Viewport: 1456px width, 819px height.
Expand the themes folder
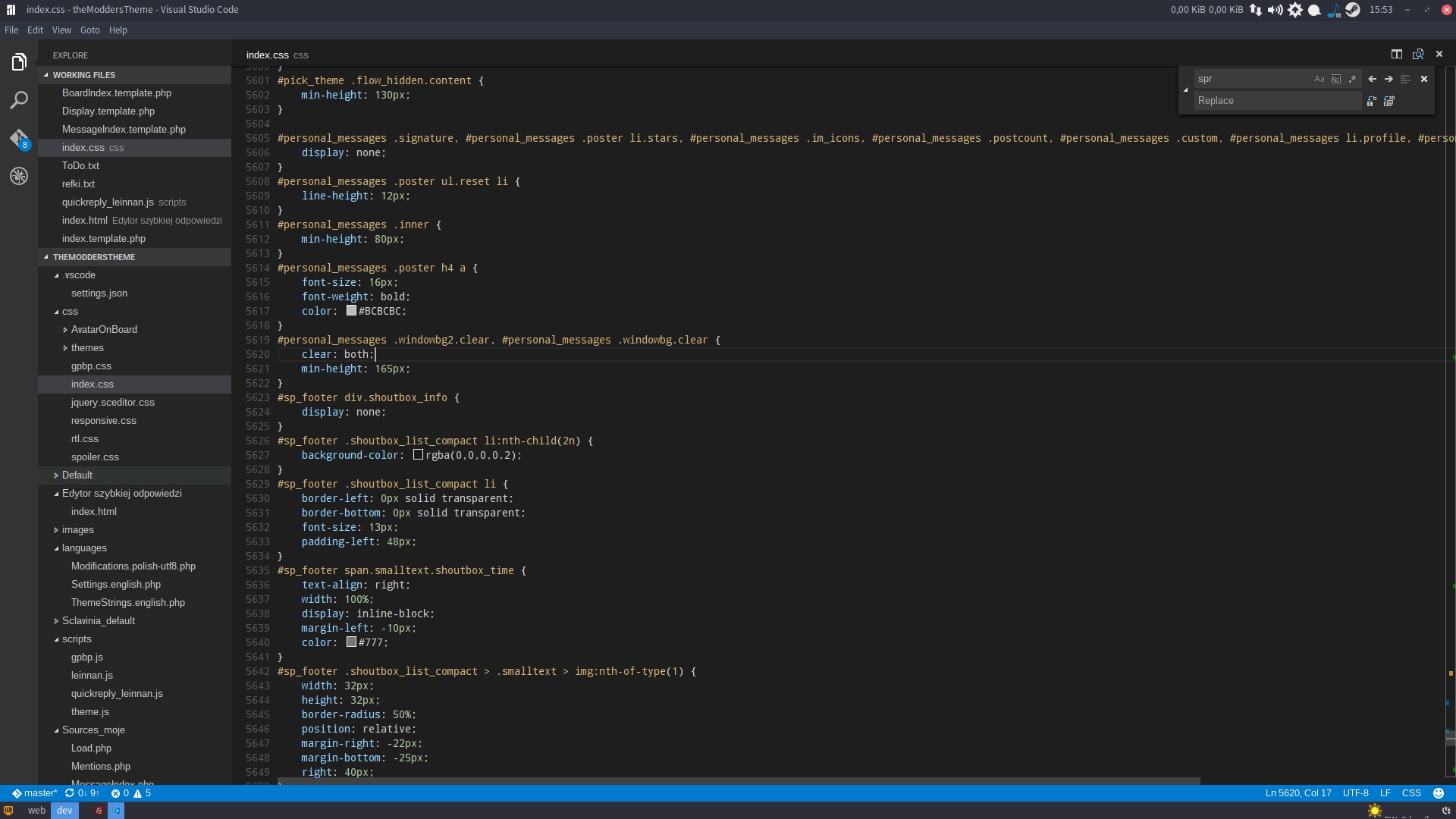pos(87,348)
